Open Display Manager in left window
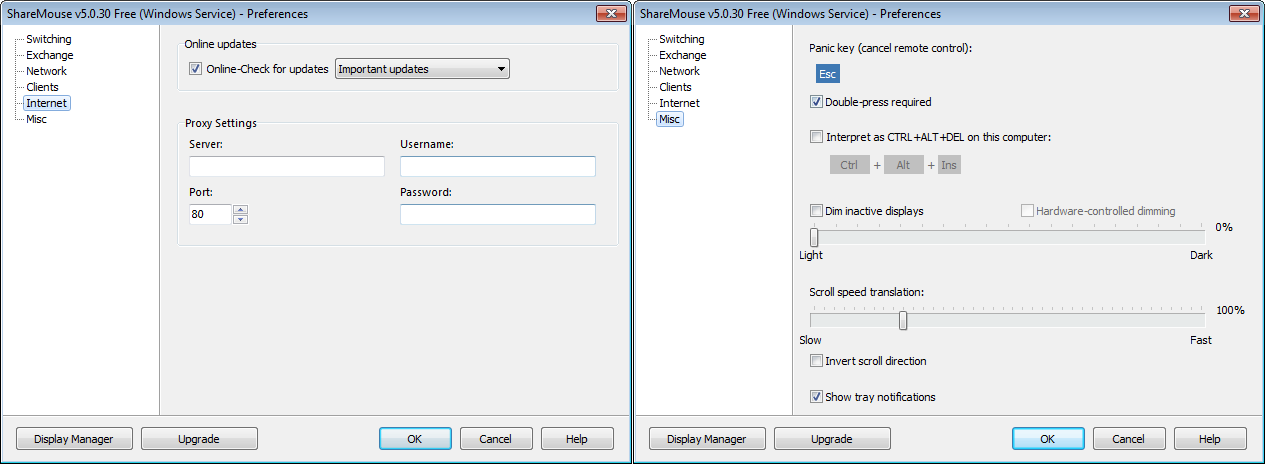1267x464 pixels. [x=73, y=439]
